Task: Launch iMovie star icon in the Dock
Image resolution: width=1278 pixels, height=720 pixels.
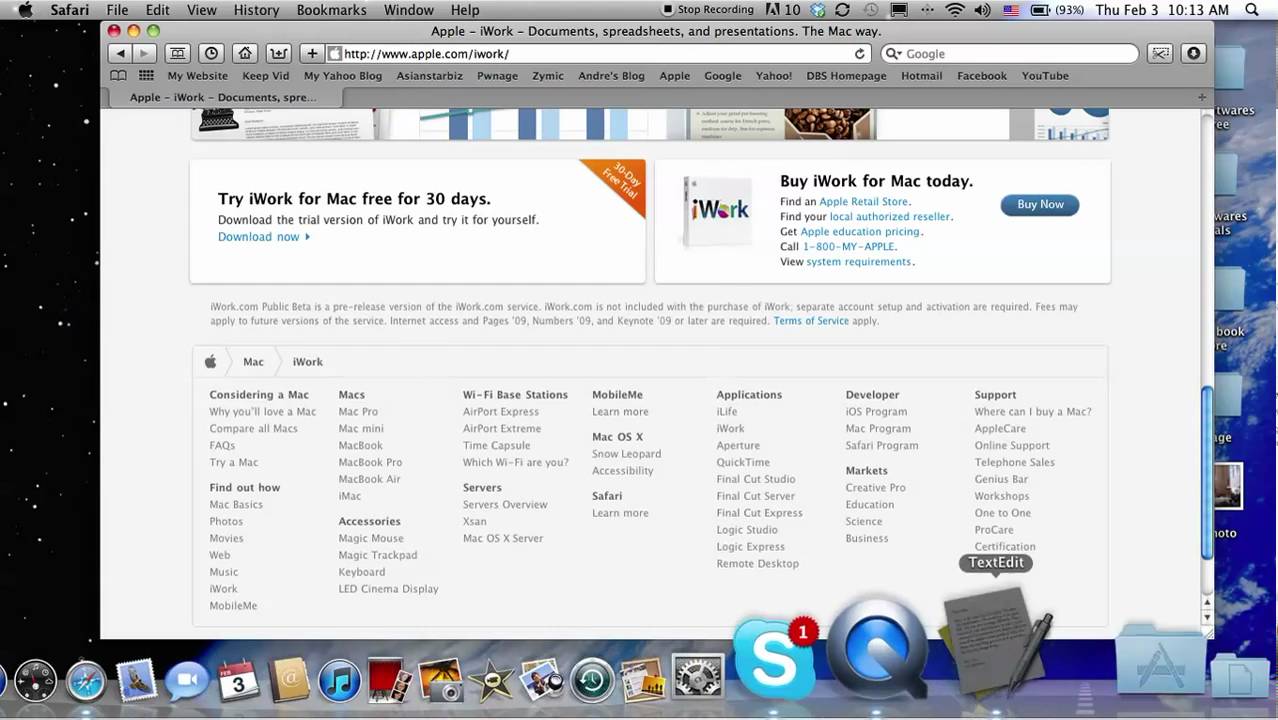Action: point(491,682)
